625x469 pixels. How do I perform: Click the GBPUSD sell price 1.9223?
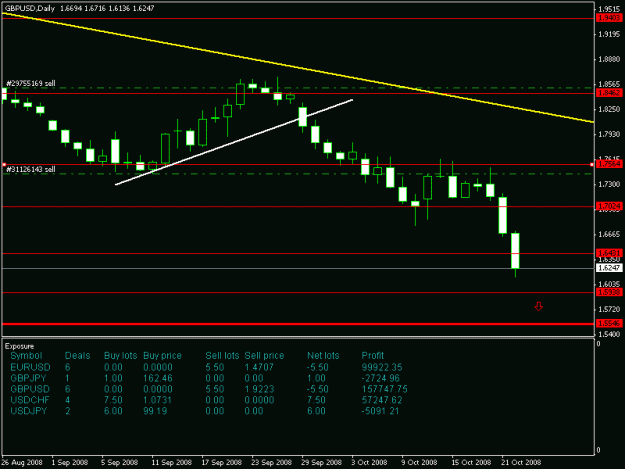point(259,389)
